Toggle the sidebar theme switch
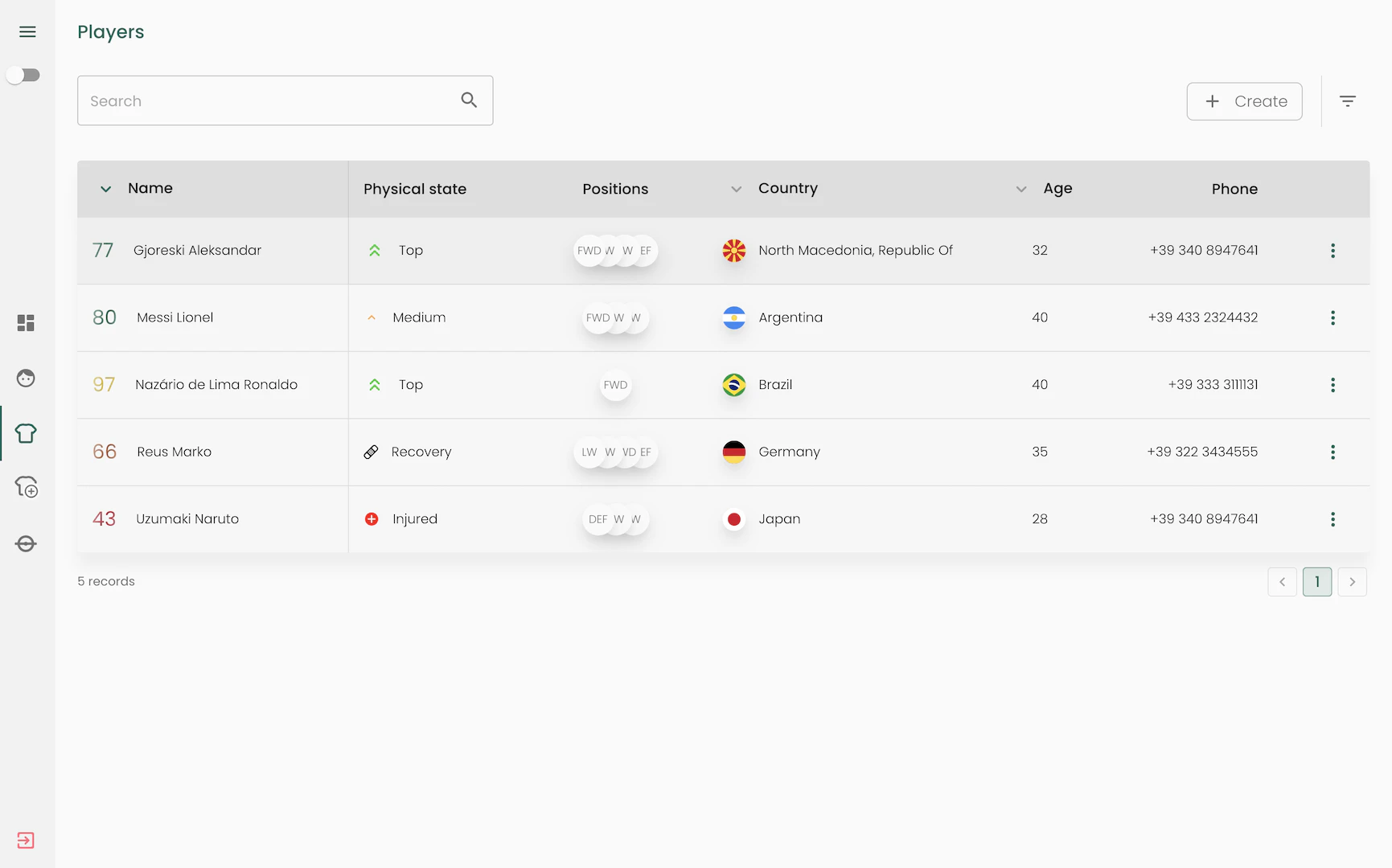Image resolution: width=1392 pixels, height=868 pixels. (x=23, y=76)
